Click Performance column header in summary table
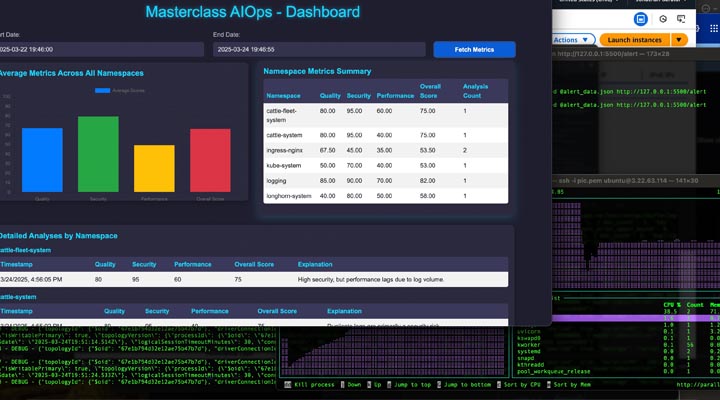The width and height of the screenshot is (720, 400). tap(395, 96)
